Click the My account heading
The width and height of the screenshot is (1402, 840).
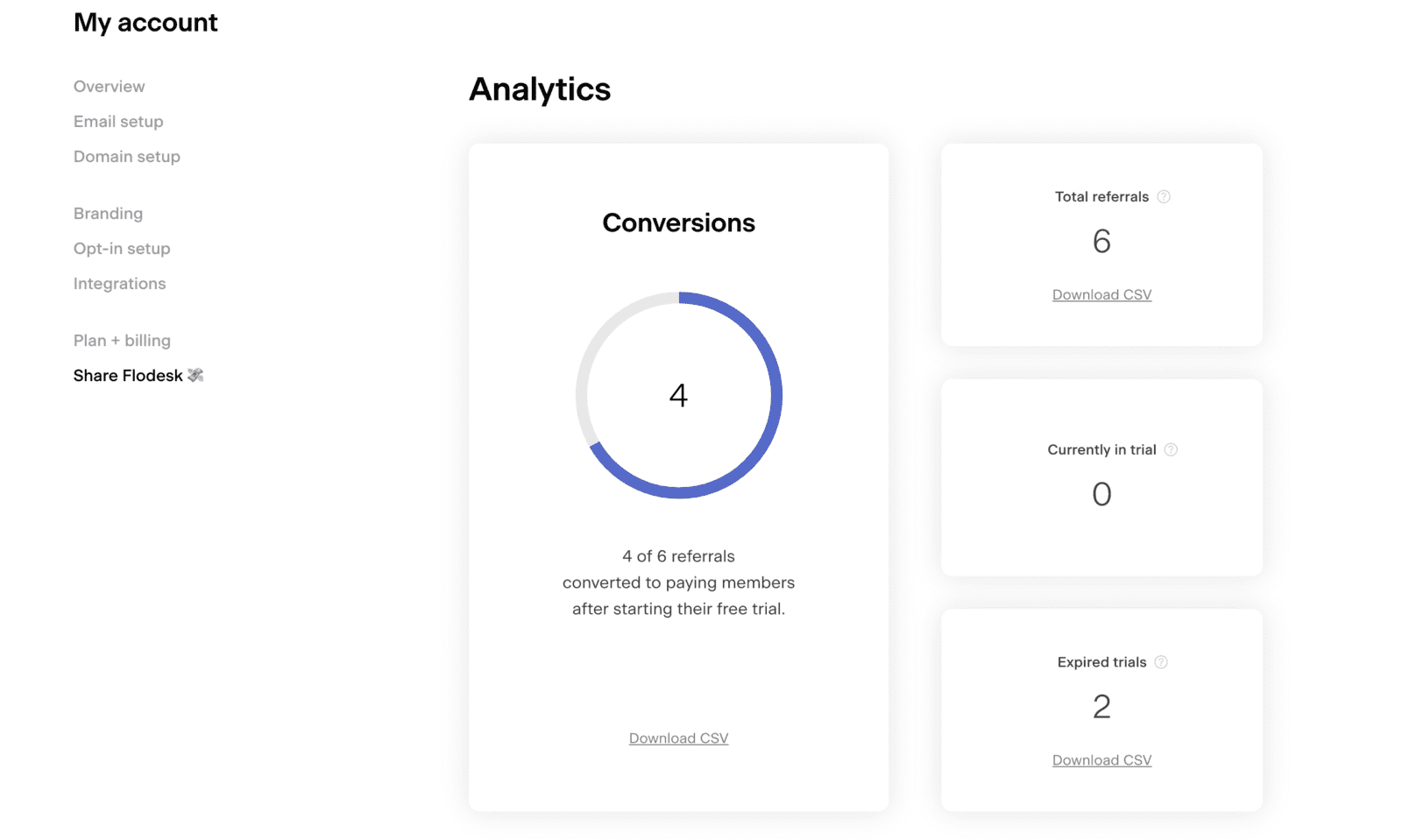pos(145,23)
